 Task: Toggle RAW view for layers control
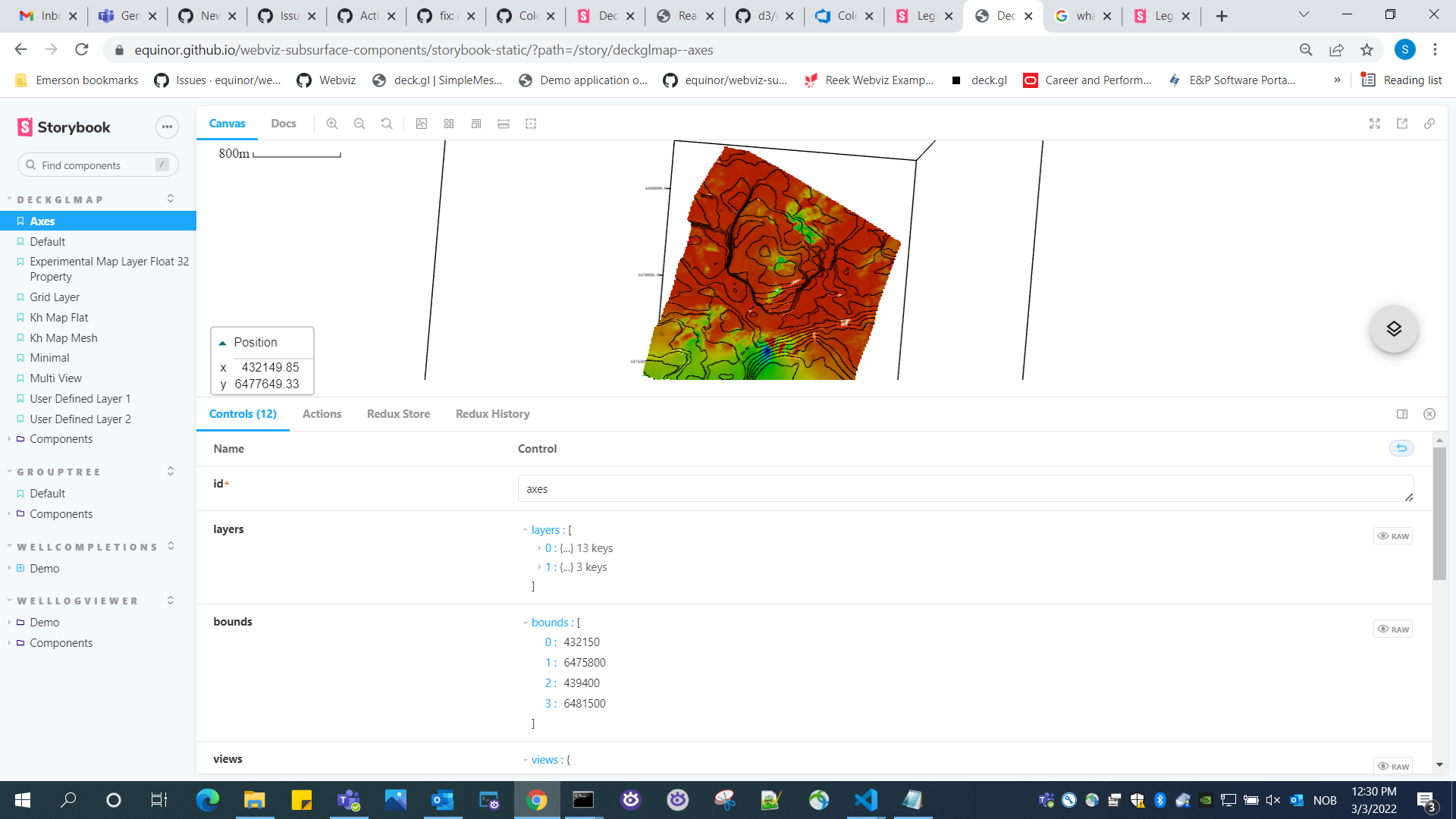click(x=1393, y=536)
